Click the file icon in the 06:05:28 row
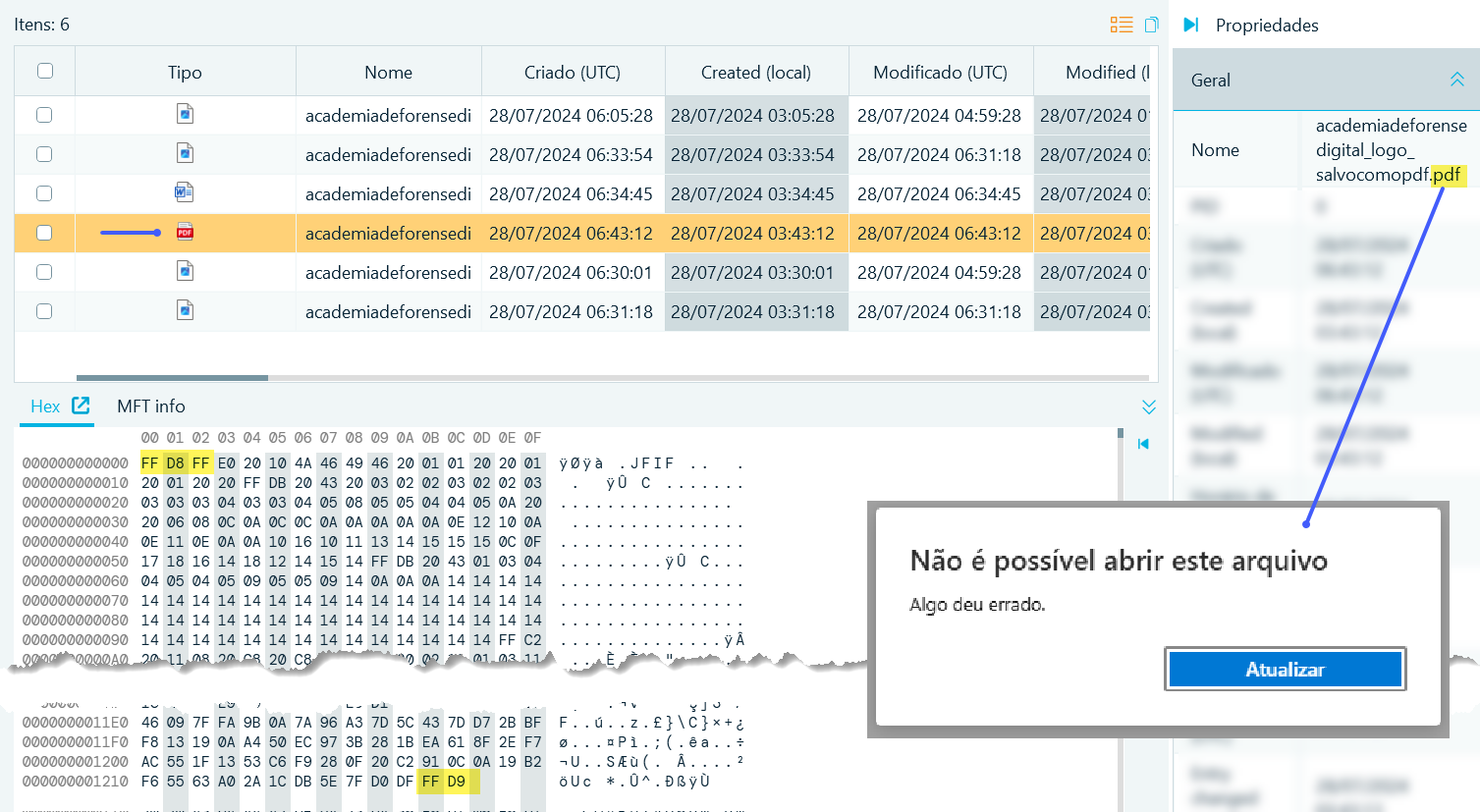 (x=185, y=114)
